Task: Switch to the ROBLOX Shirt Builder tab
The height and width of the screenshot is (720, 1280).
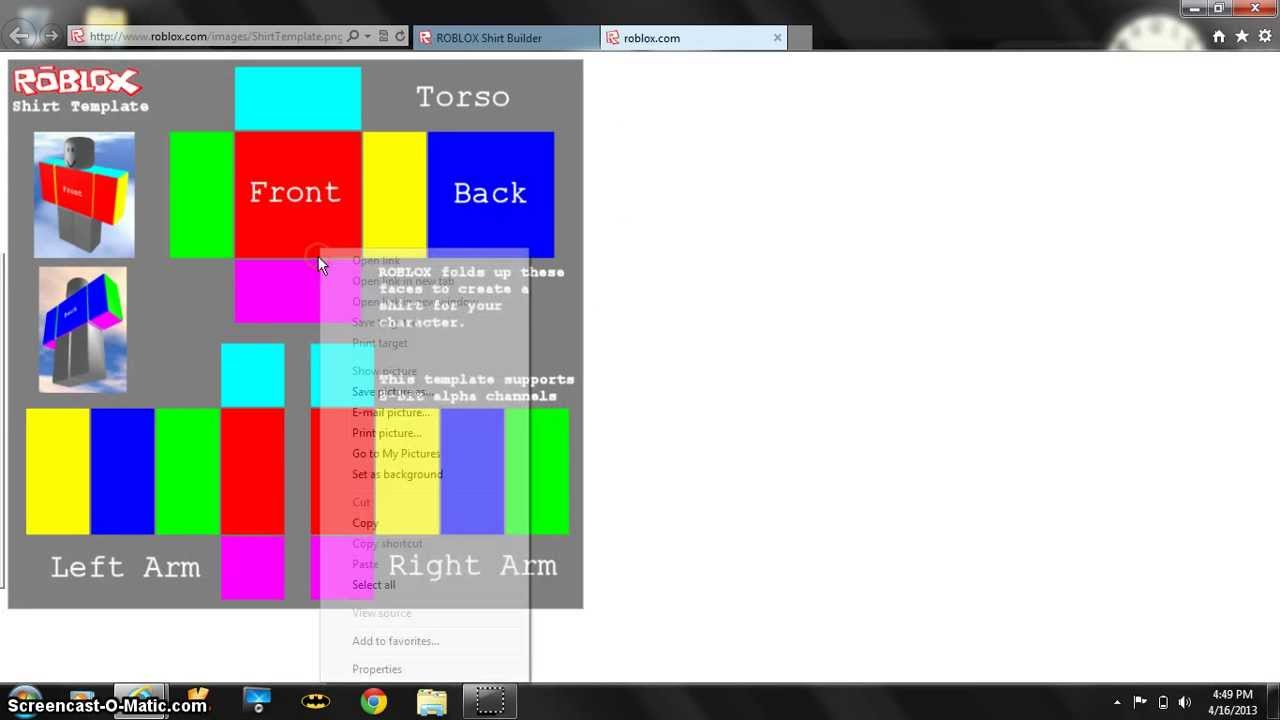Action: click(x=506, y=38)
